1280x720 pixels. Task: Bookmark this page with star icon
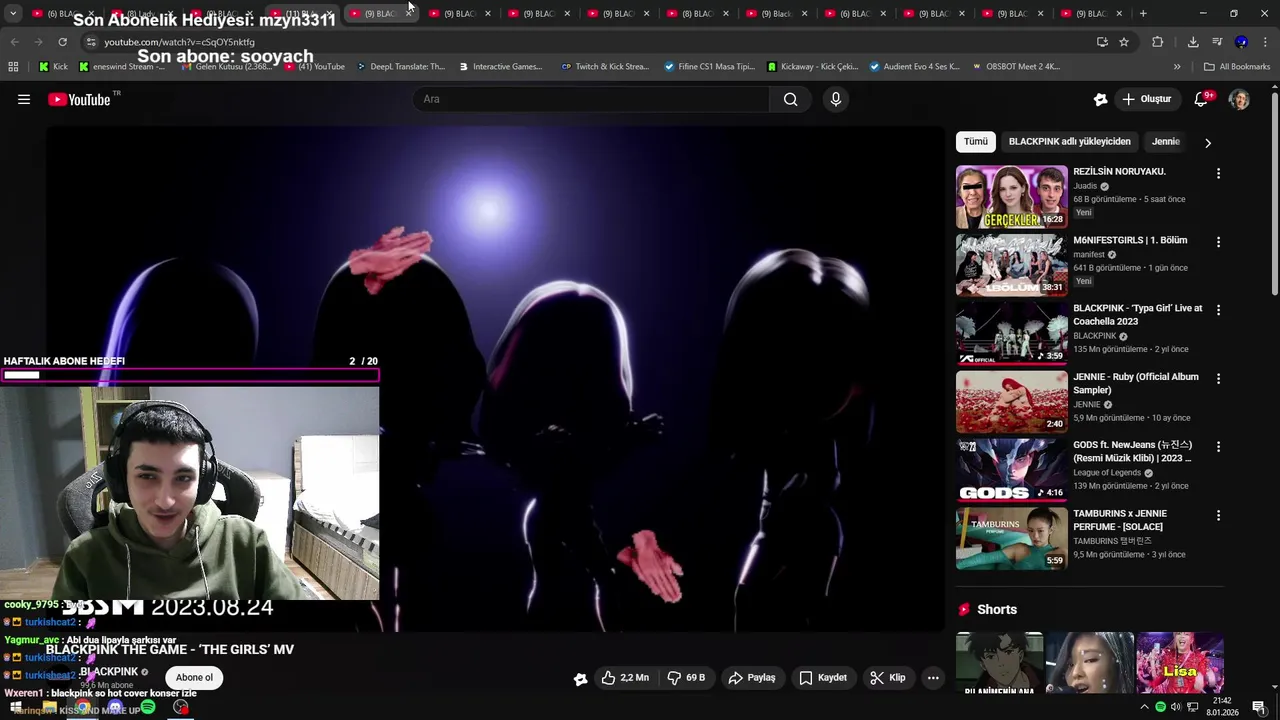coord(1124,42)
